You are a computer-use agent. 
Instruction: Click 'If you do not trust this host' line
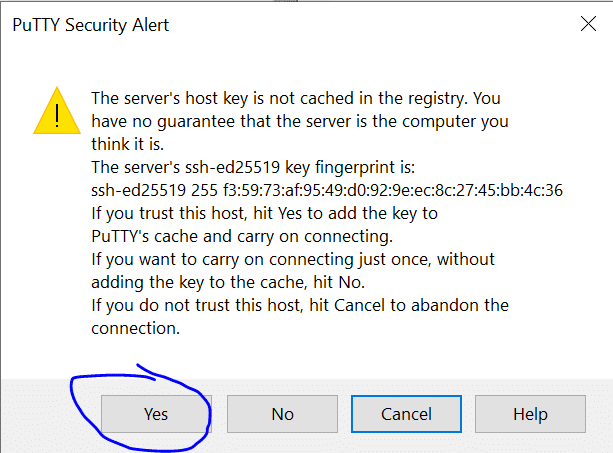[x=300, y=305]
